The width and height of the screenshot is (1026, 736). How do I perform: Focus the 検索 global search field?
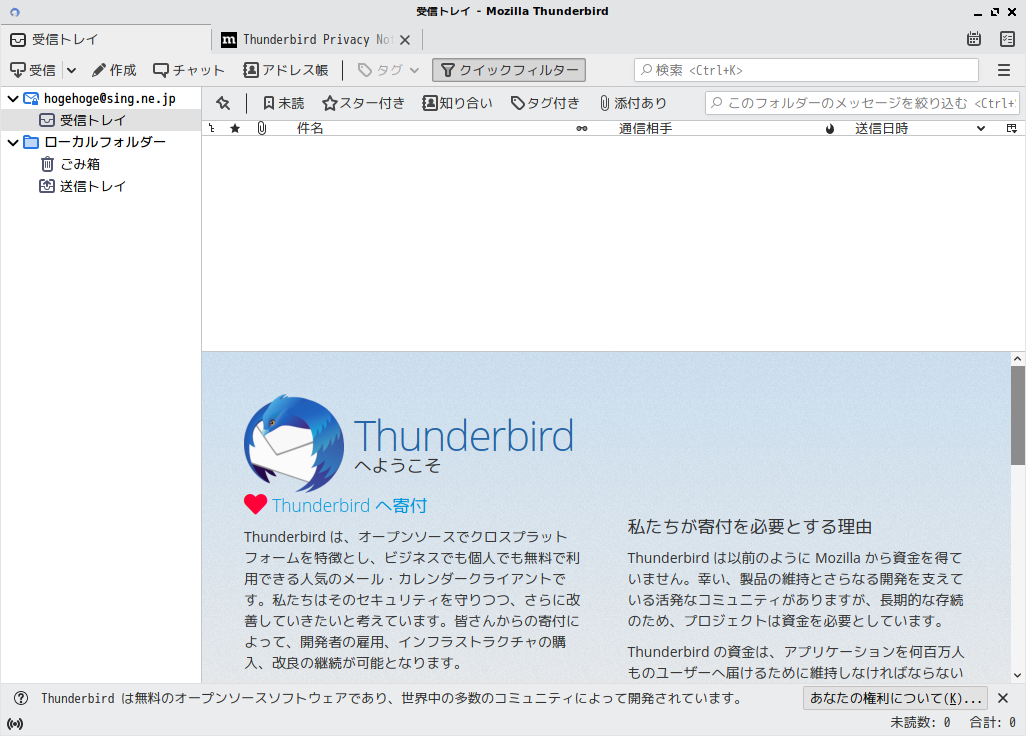[806, 70]
